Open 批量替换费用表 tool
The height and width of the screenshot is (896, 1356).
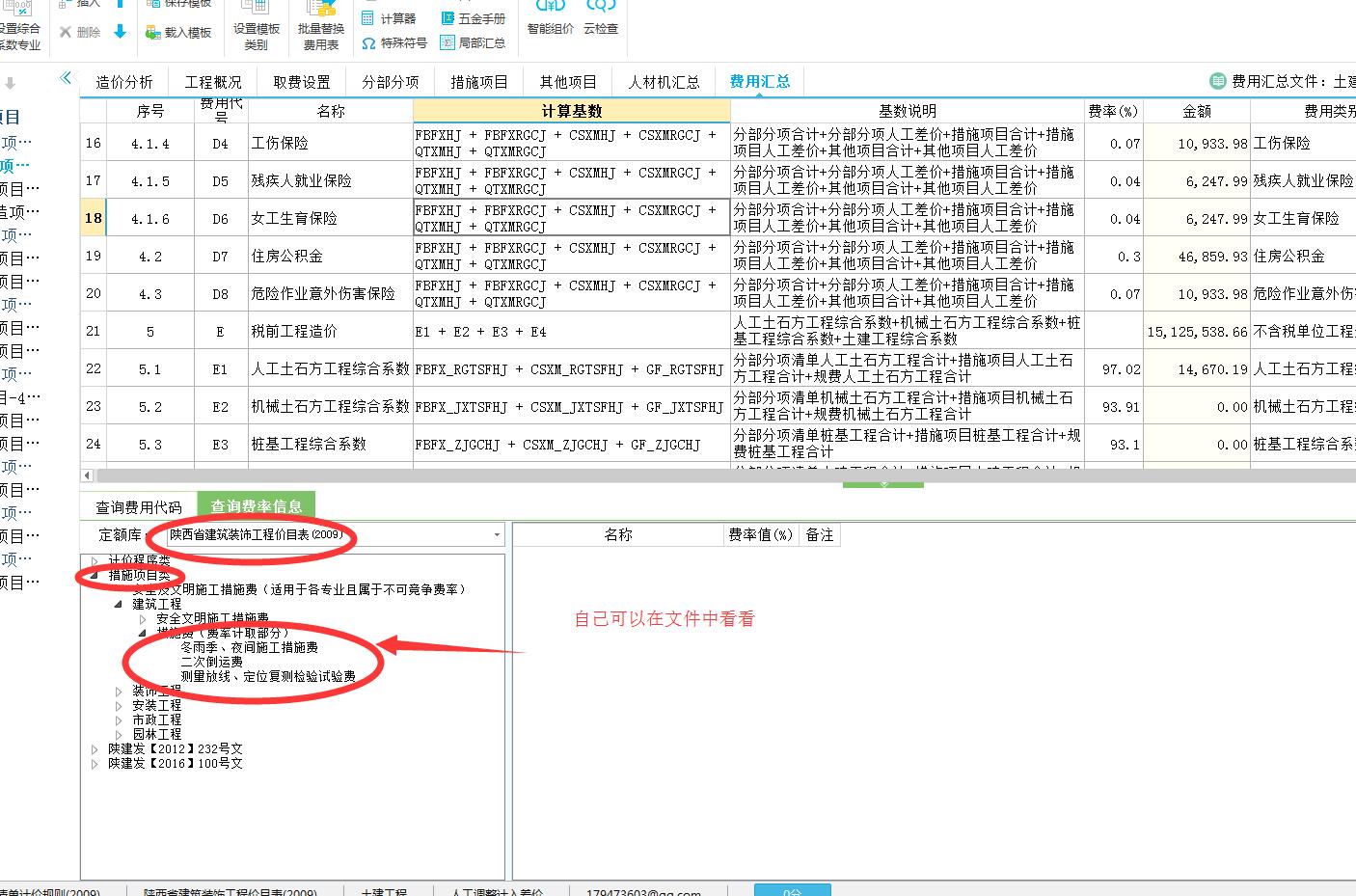(x=321, y=26)
